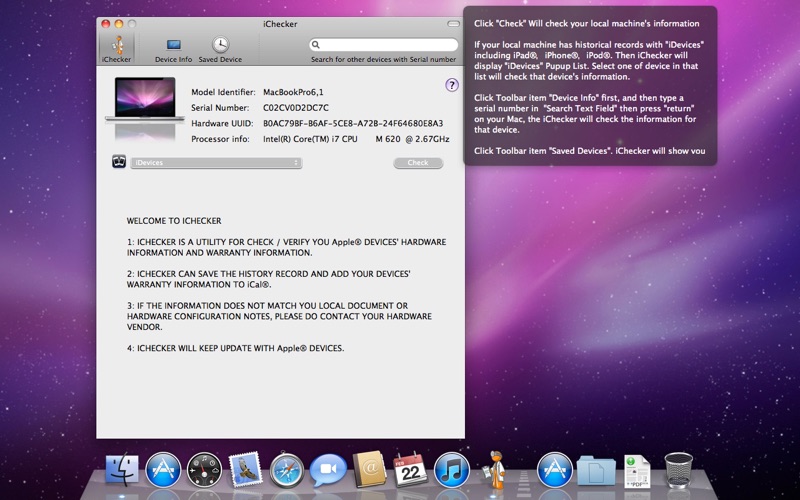Click the iChecker app icon in Dock
The width and height of the screenshot is (800, 500).
pyautogui.click(x=493, y=469)
